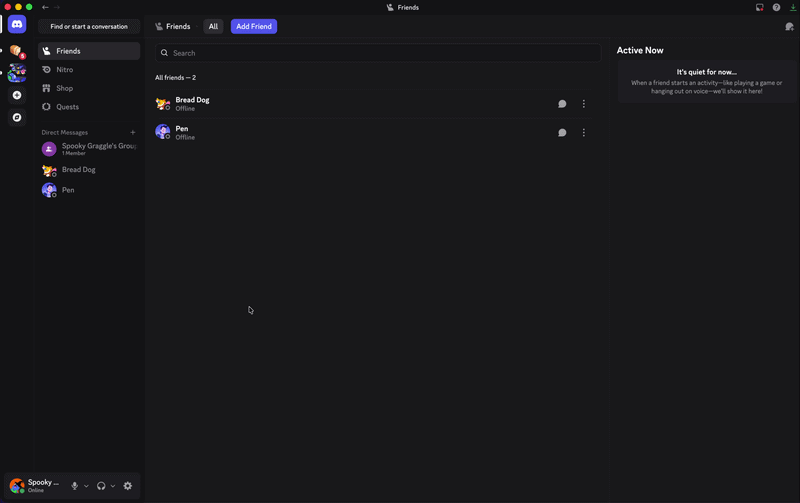Screen dimensions: 800x503
Task: Open Nitro page in sidebar
Action: [89, 69]
